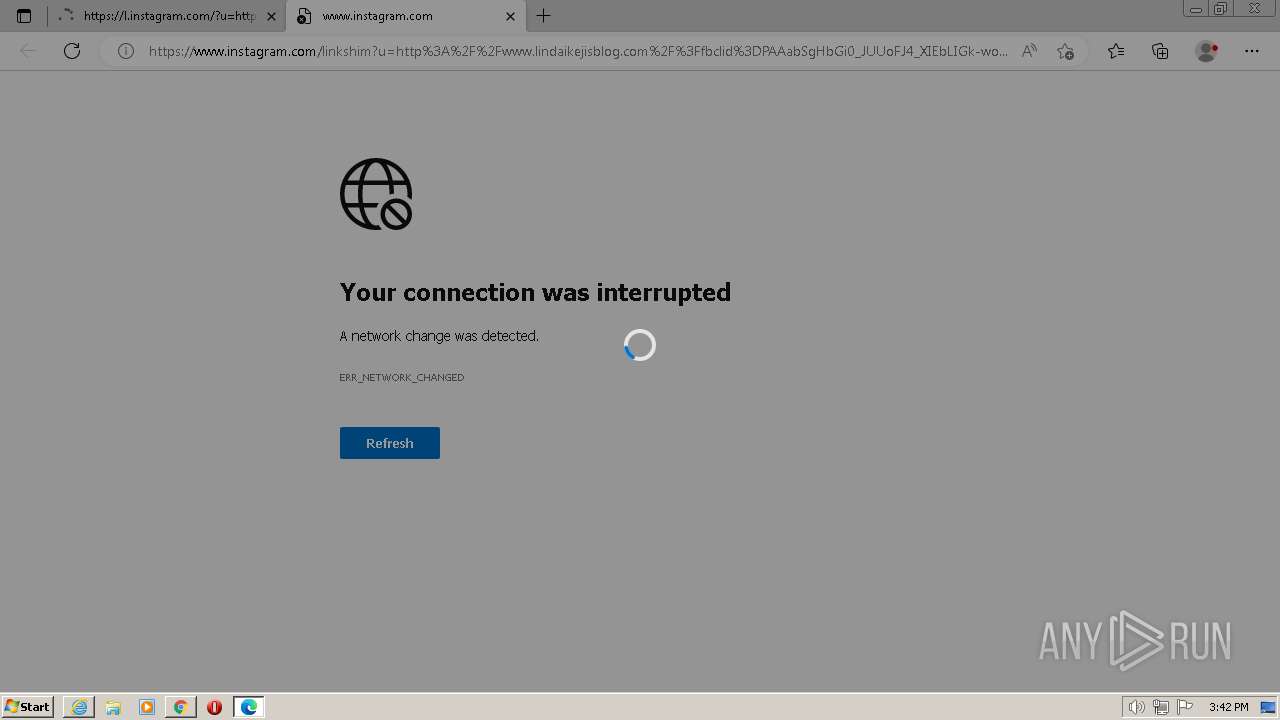Image resolution: width=1280 pixels, height=720 pixels.
Task: Open the Windows Start button
Action: tap(28, 706)
